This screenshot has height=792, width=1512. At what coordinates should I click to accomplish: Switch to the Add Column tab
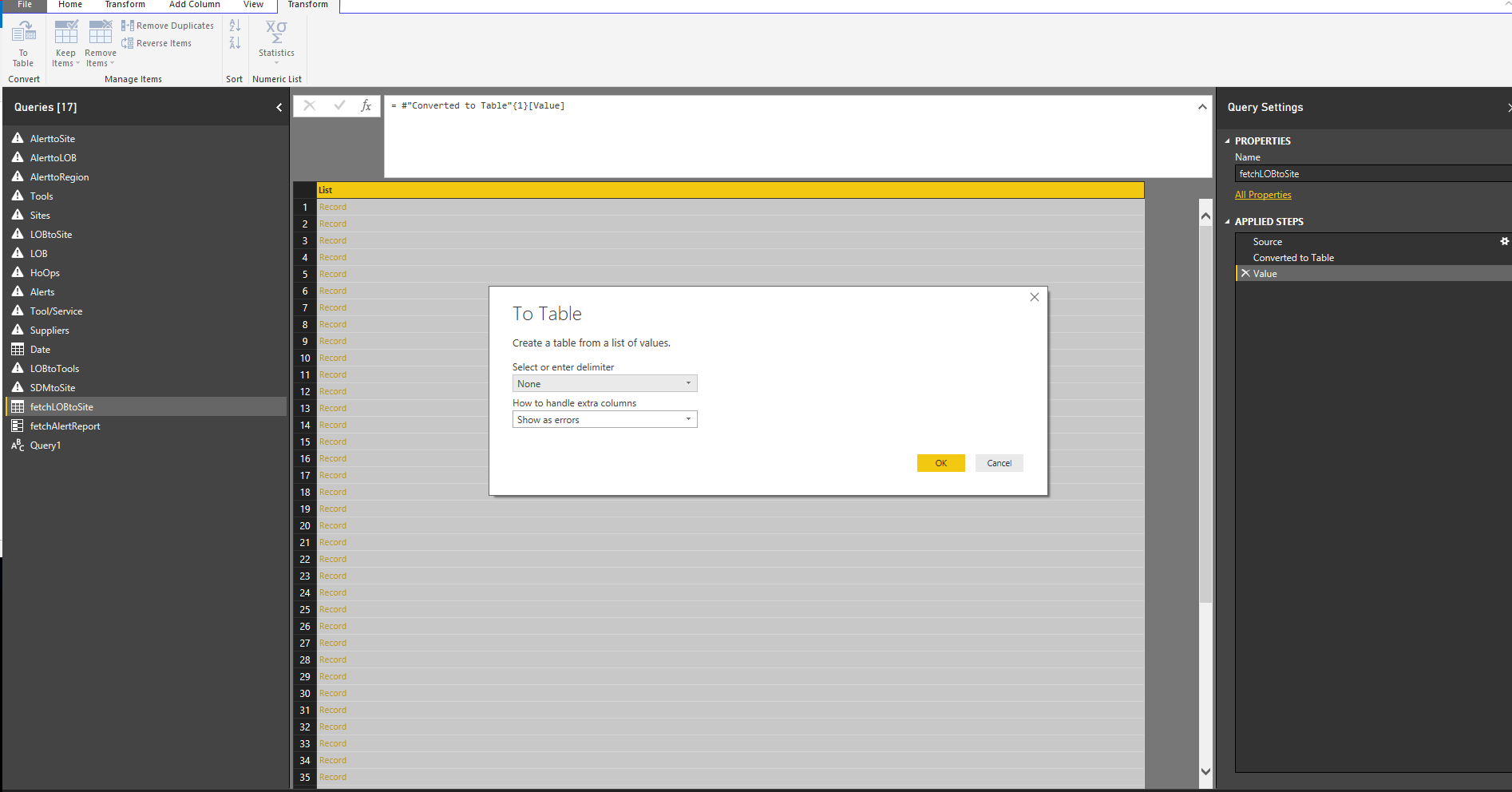(194, 5)
